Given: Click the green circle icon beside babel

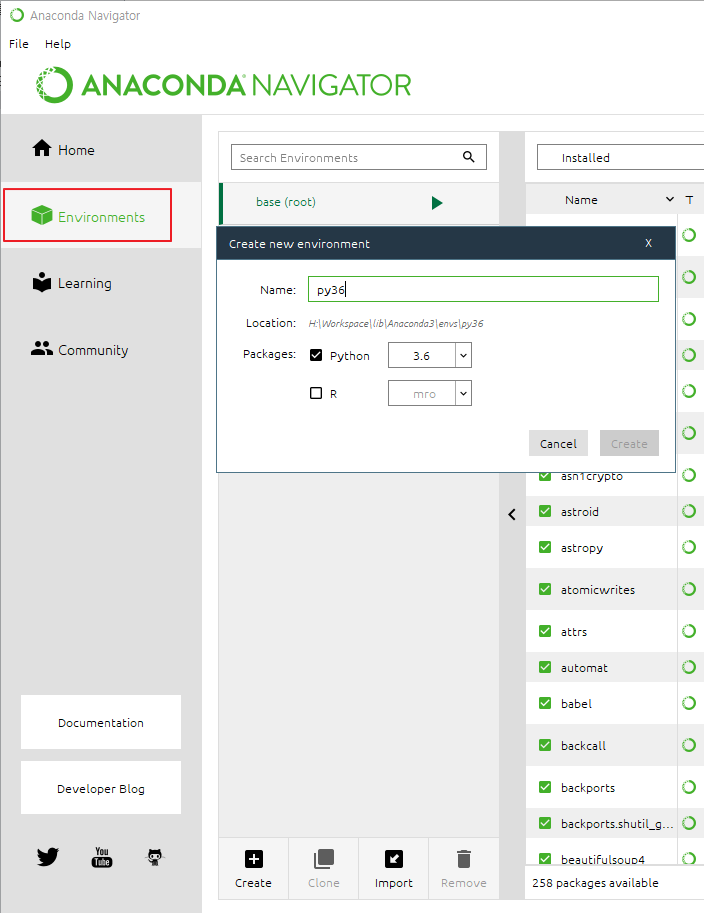Looking at the screenshot, I should [689, 703].
